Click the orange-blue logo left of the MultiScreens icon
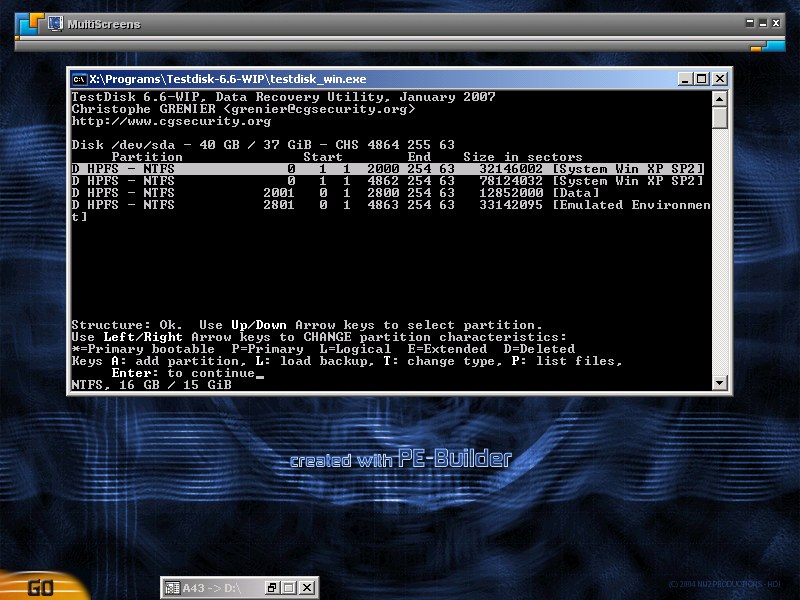The width and height of the screenshot is (800, 600). pyautogui.click(x=30, y=24)
